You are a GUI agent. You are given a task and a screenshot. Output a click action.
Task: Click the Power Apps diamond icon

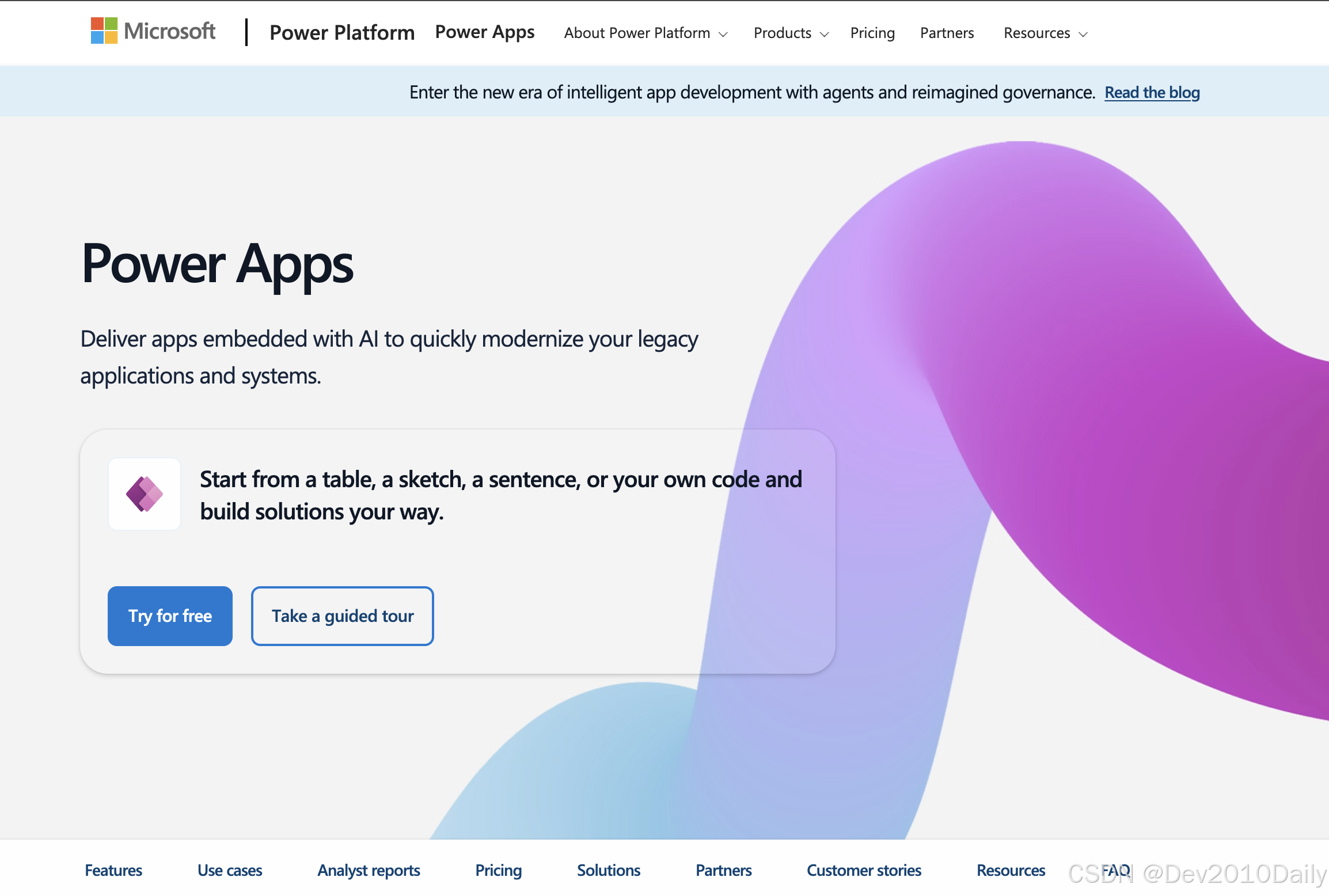pos(145,494)
